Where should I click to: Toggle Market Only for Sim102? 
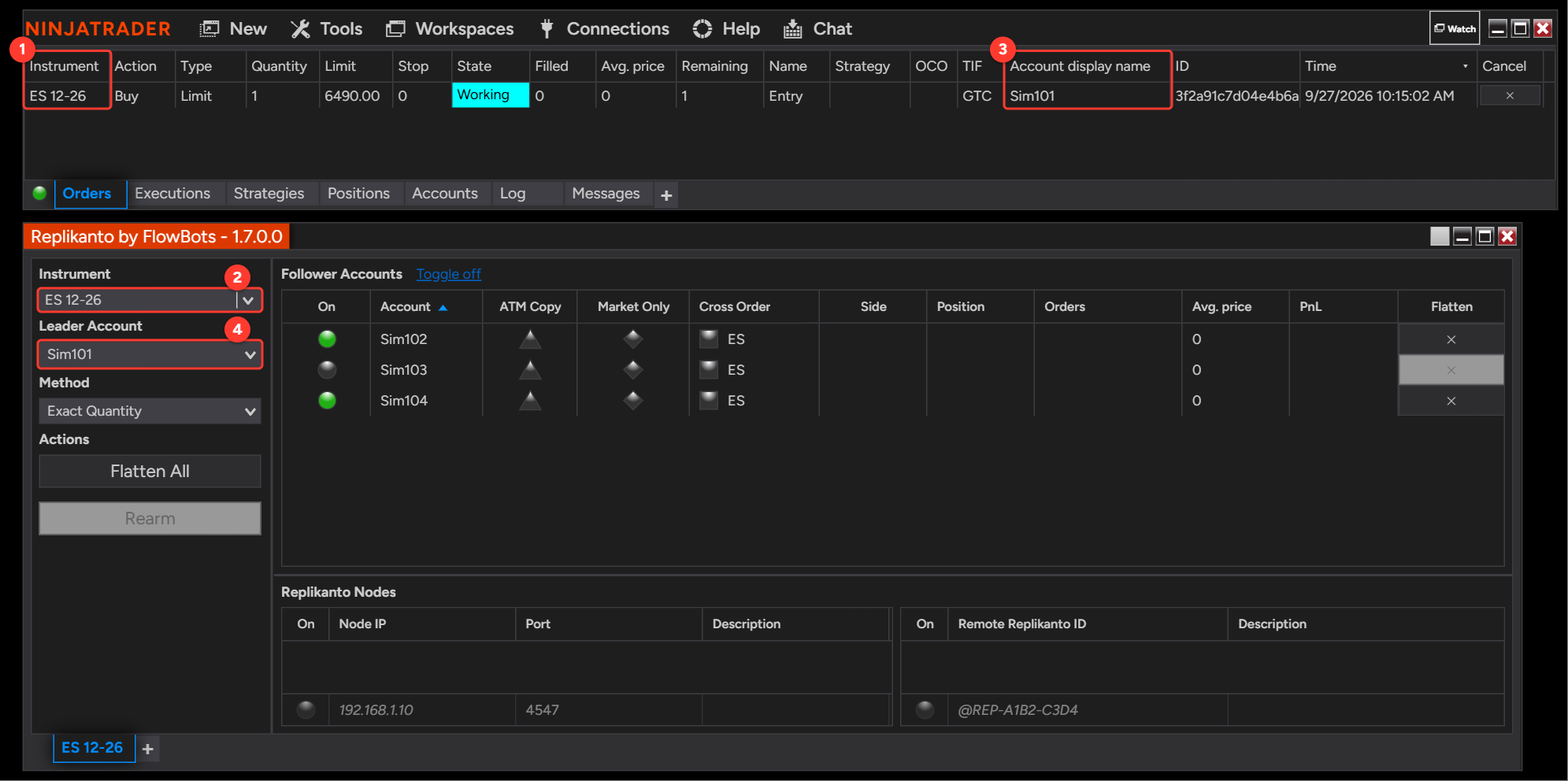(633, 339)
